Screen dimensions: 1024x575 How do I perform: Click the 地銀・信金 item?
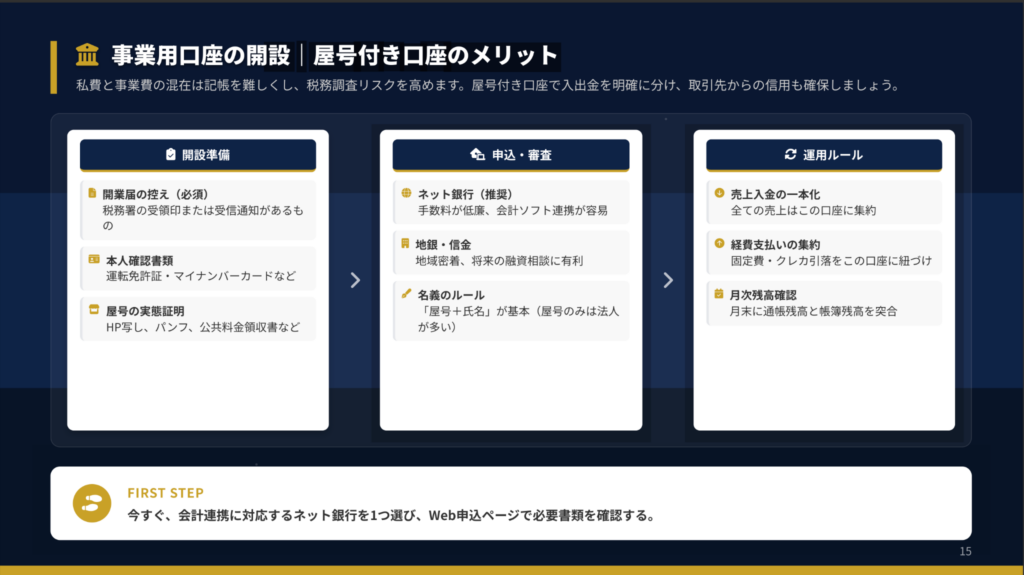tap(511, 252)
